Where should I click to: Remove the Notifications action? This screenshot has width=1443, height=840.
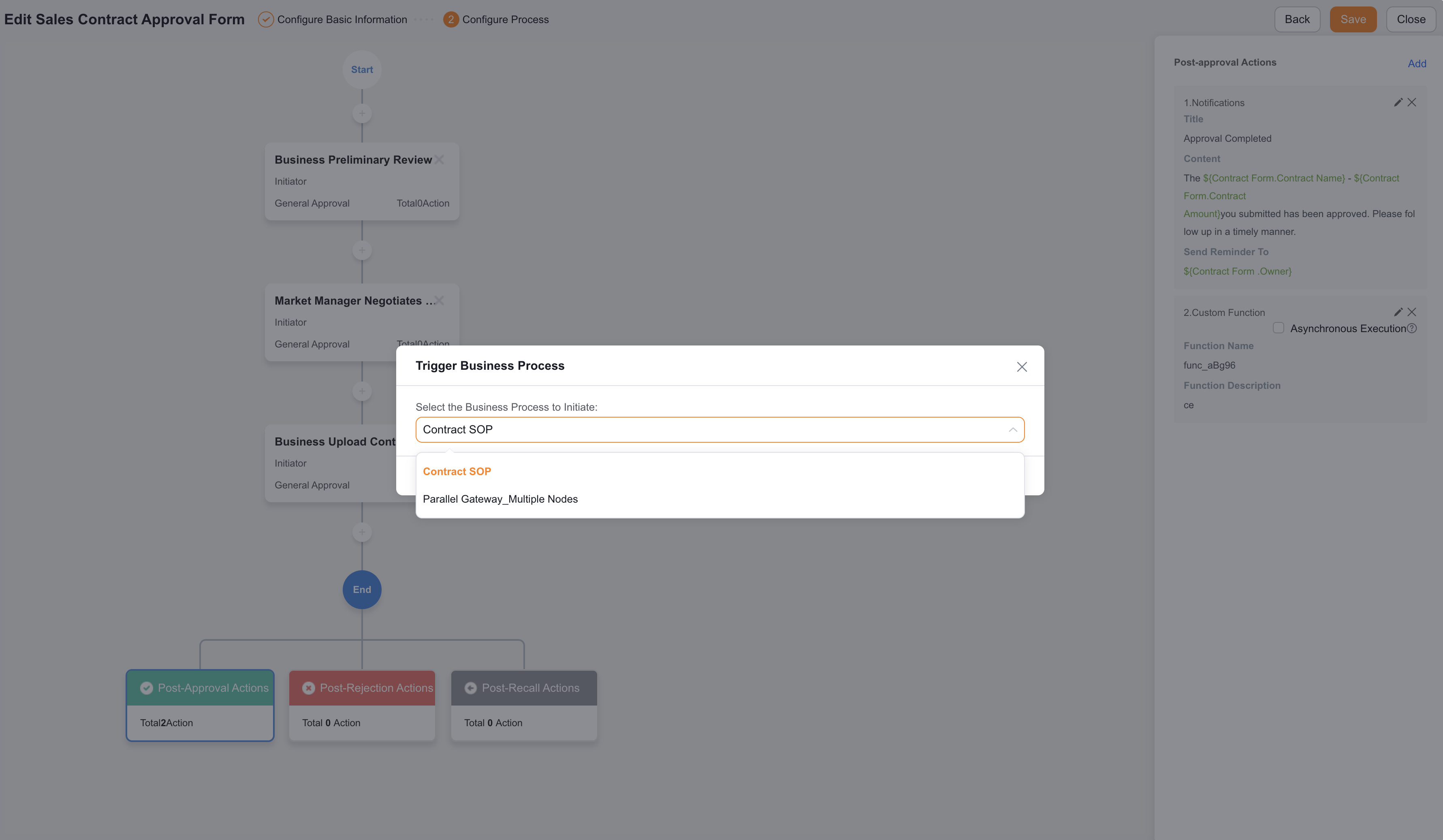(1411, 102)
